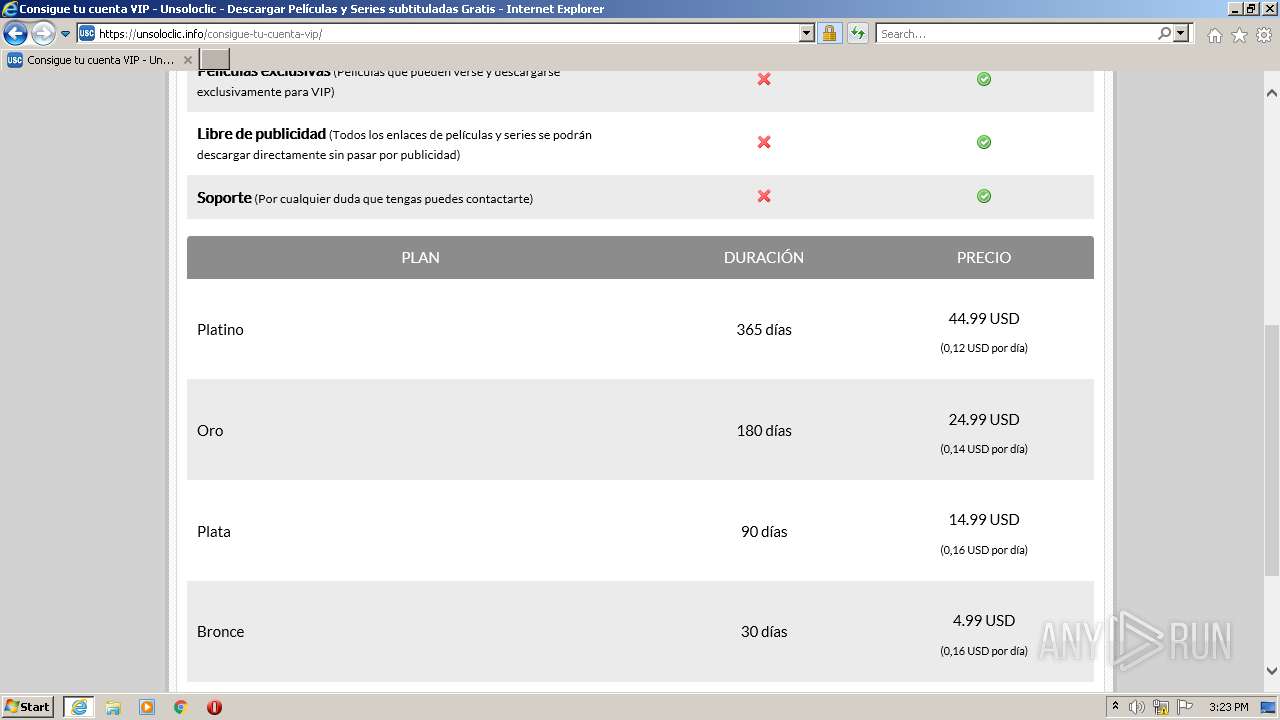Expand the address bar autocomplete dropdown arrow
The width and height of the screenshot is (1280, 720).
click(x=807, y=34)
